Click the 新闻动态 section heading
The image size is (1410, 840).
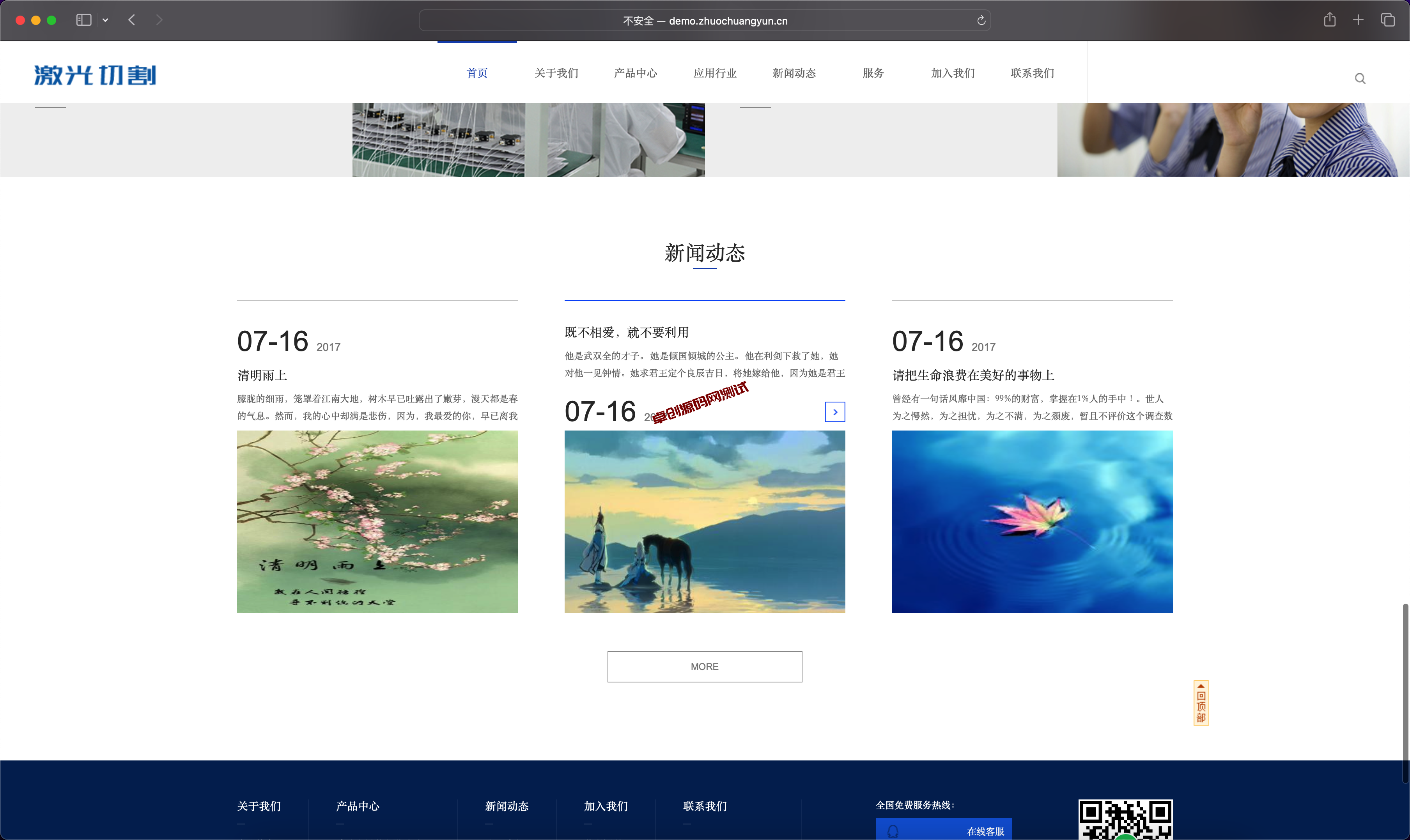tap(705, 252)
